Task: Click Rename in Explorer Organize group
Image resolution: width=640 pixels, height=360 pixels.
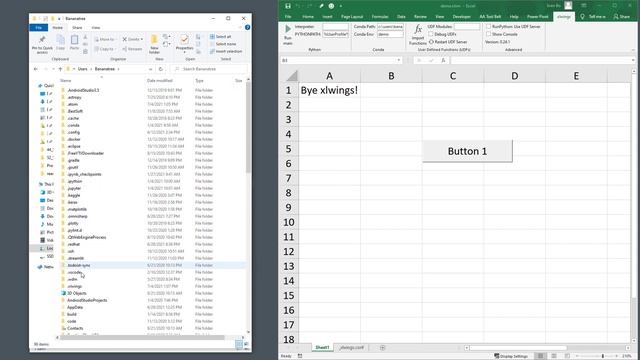Action: pos(132,49)
